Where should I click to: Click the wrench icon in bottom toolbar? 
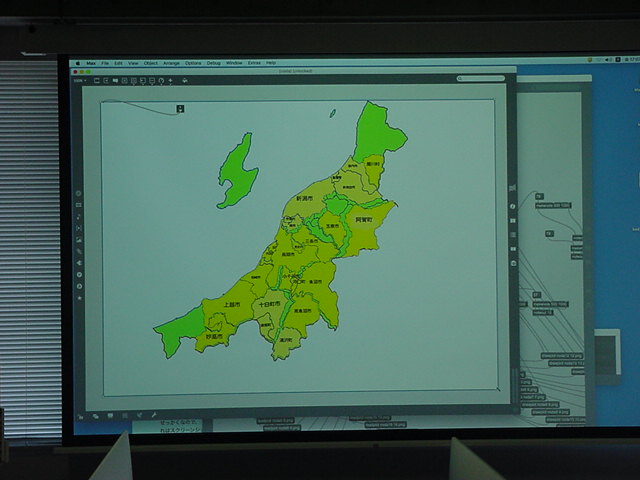click(x=154, y=416)
